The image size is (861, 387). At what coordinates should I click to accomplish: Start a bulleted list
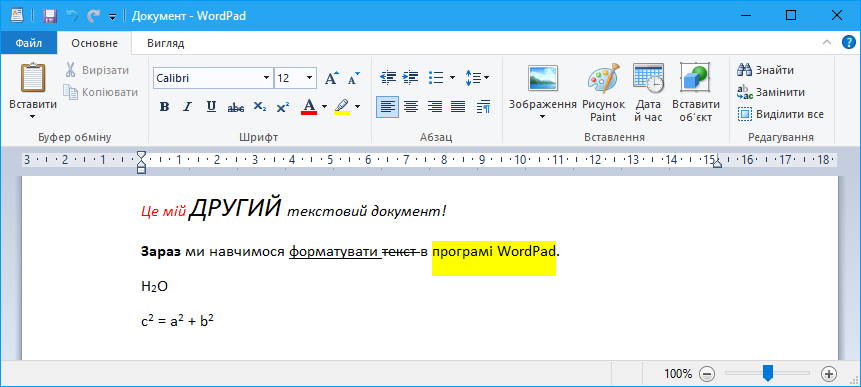click(x=436, y=77)
